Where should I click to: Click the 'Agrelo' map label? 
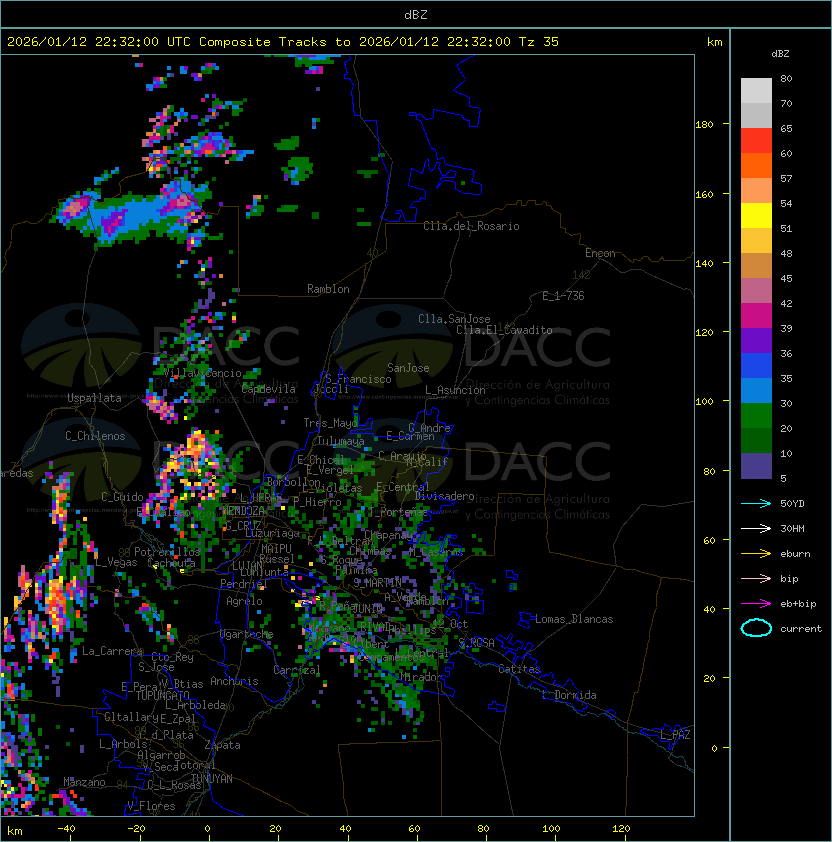[244, 601]
